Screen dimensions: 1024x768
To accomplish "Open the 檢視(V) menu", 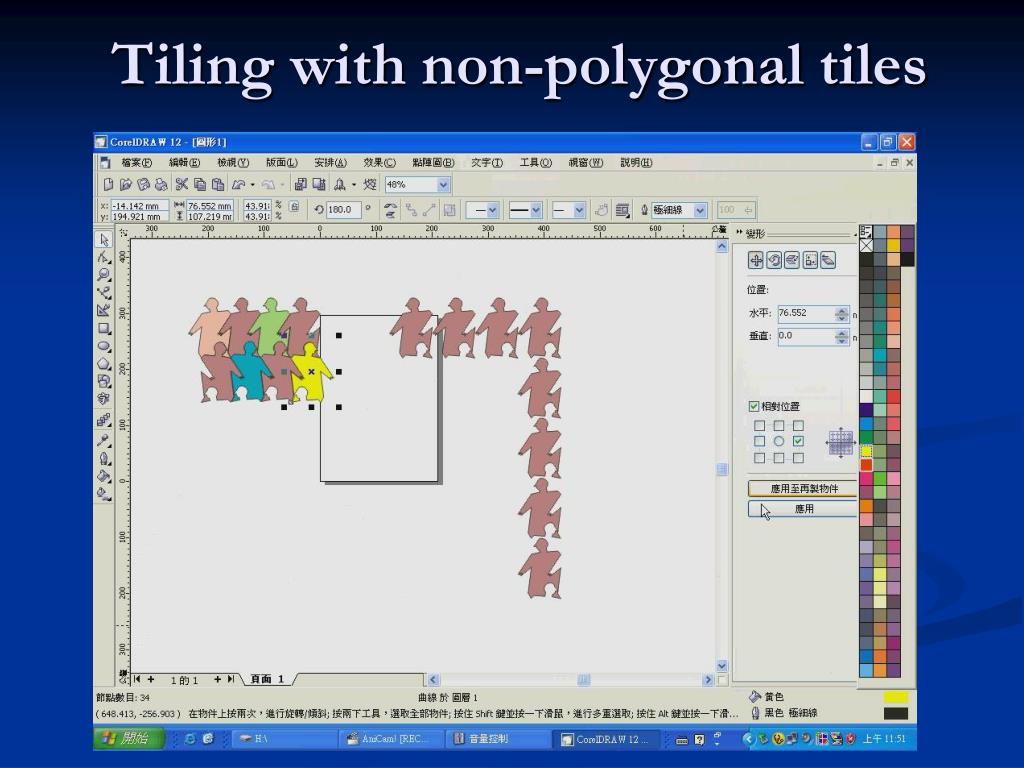I will [232, 163].
